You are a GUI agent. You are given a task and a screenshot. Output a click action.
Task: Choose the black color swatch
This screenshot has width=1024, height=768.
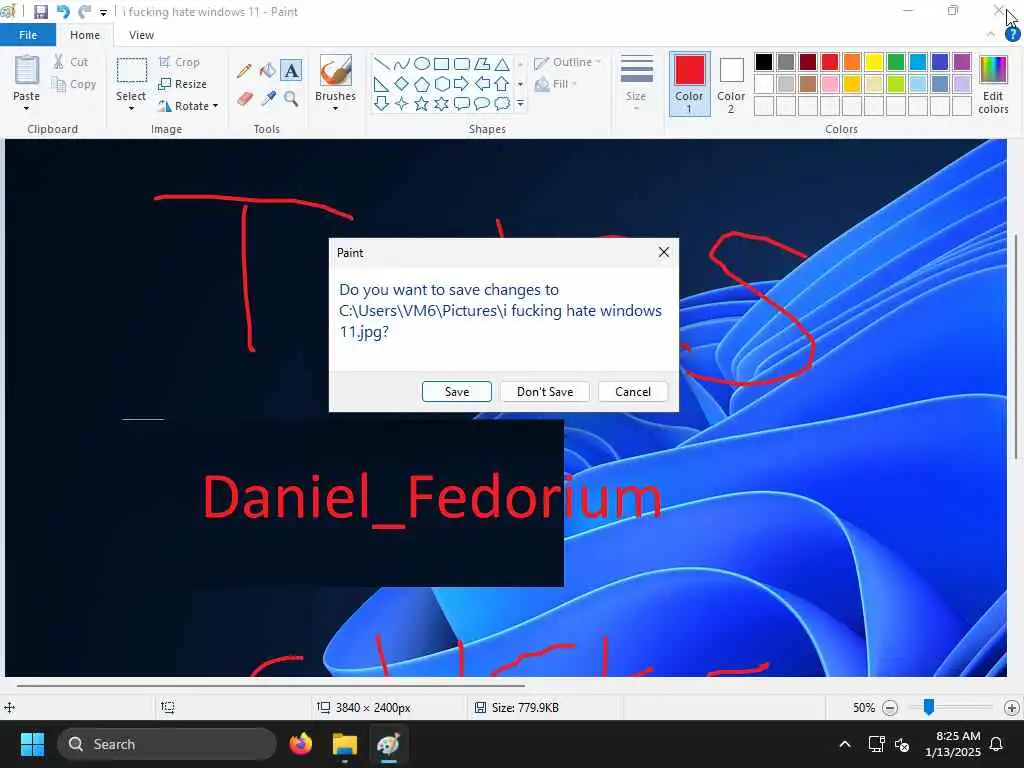pyautogui.click(x=763, y=62)
